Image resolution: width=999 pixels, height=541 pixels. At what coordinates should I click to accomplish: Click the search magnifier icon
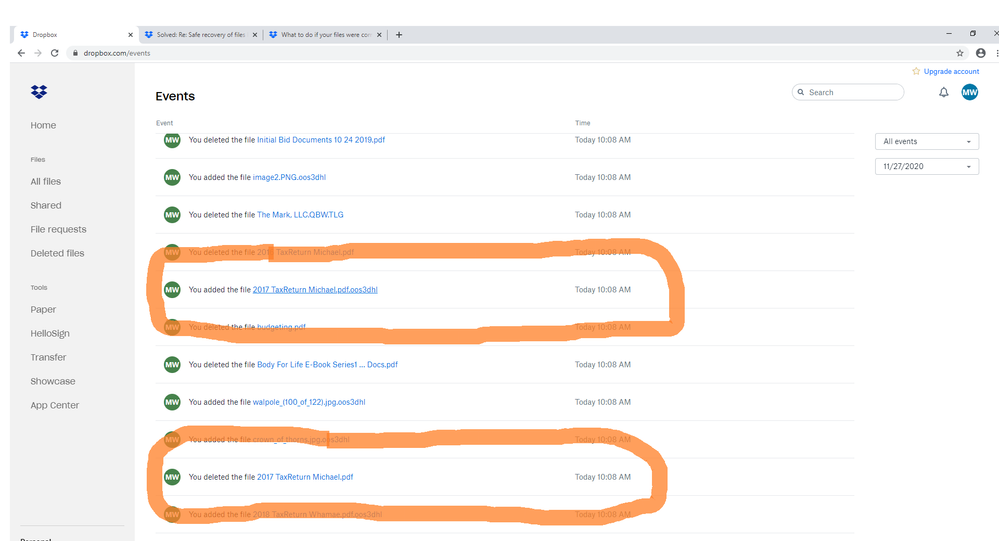tap(801, 92)
